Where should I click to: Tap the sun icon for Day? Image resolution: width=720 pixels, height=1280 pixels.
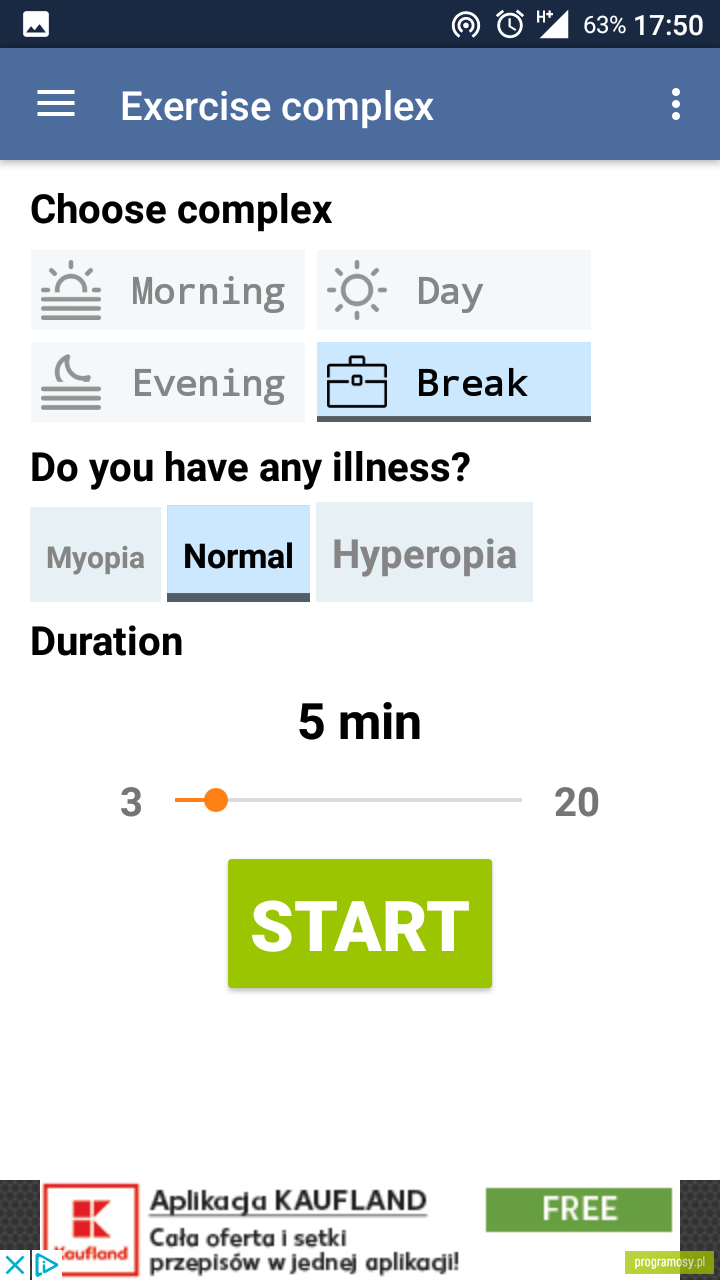356,290
